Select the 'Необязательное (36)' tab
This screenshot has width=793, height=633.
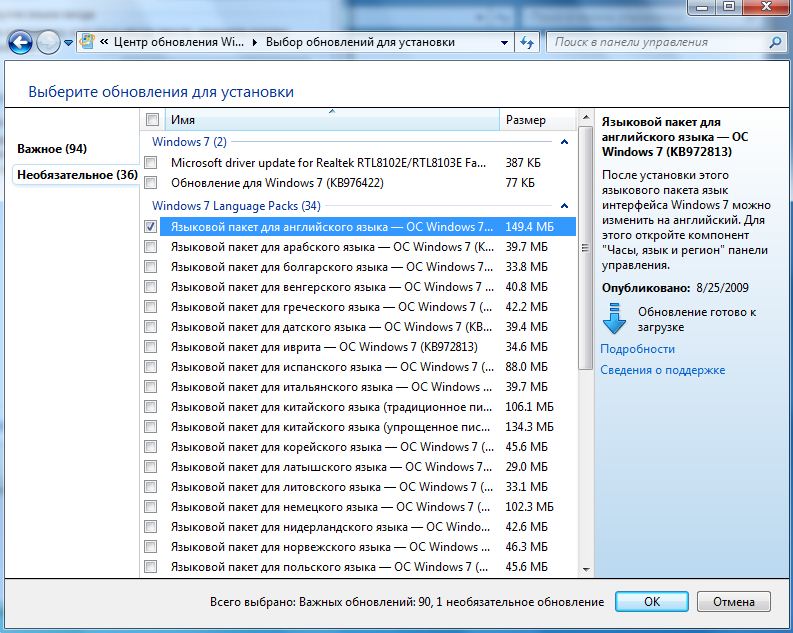[77, 175]
